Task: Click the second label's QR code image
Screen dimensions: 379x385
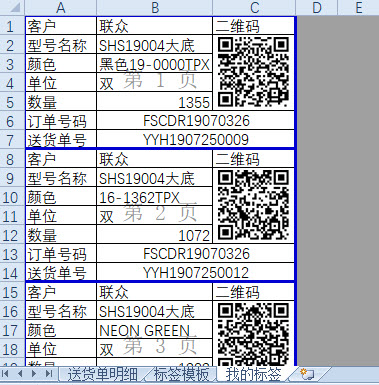Action: [x=253, y=205]
